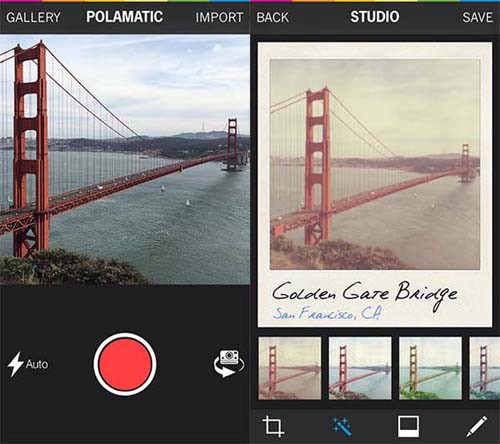The height and width of the screenshot is (444, 500).
Task: Switch camera with the flip icon
Action: coord(229,363)
